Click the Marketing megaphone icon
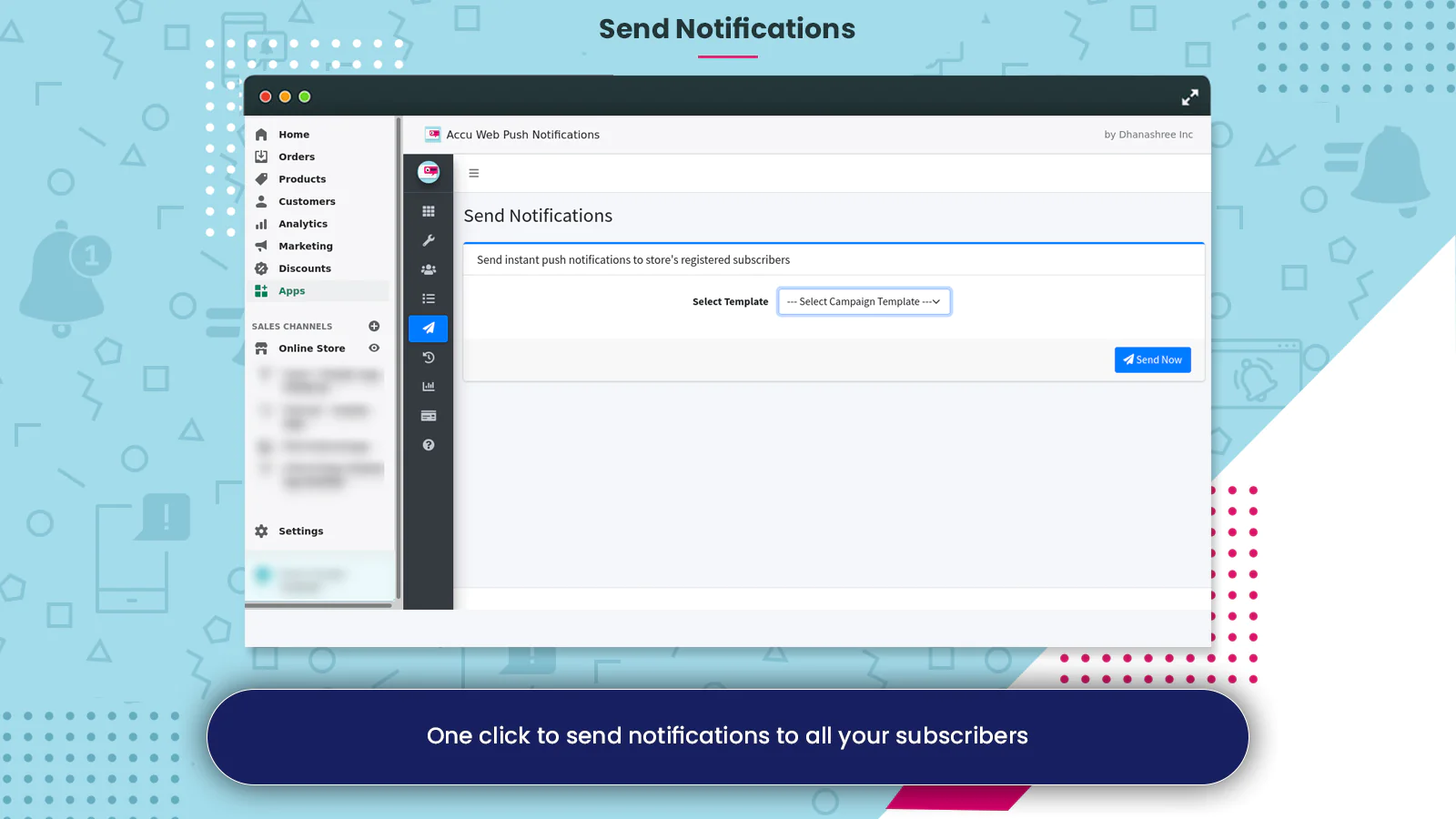Screen dimensions: 1456x819 261,246
